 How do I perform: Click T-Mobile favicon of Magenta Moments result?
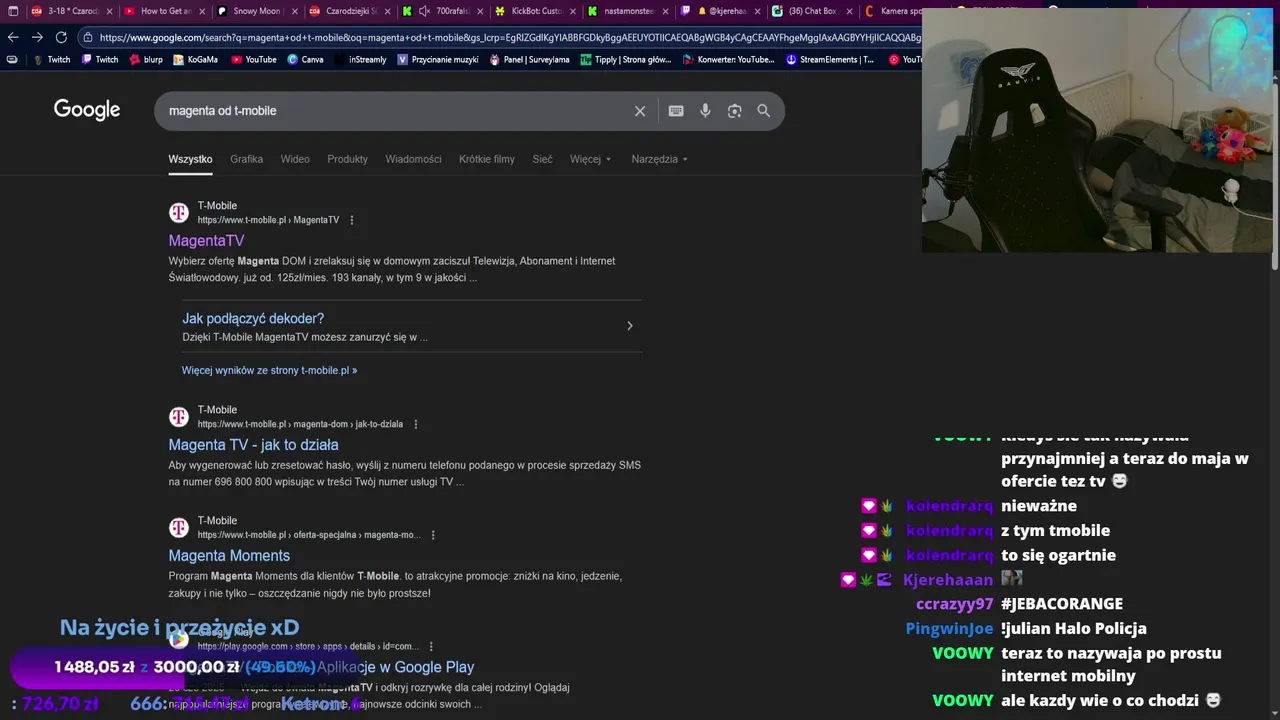pos(179,528)
